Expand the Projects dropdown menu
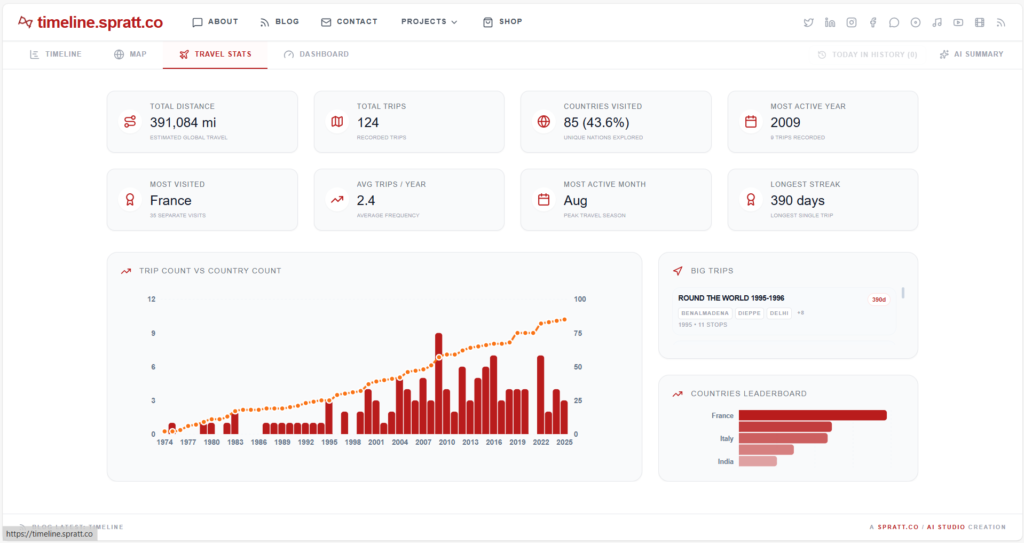Image resolution: width=1024 pixels, height=543 pixels. tap(429, 22)
